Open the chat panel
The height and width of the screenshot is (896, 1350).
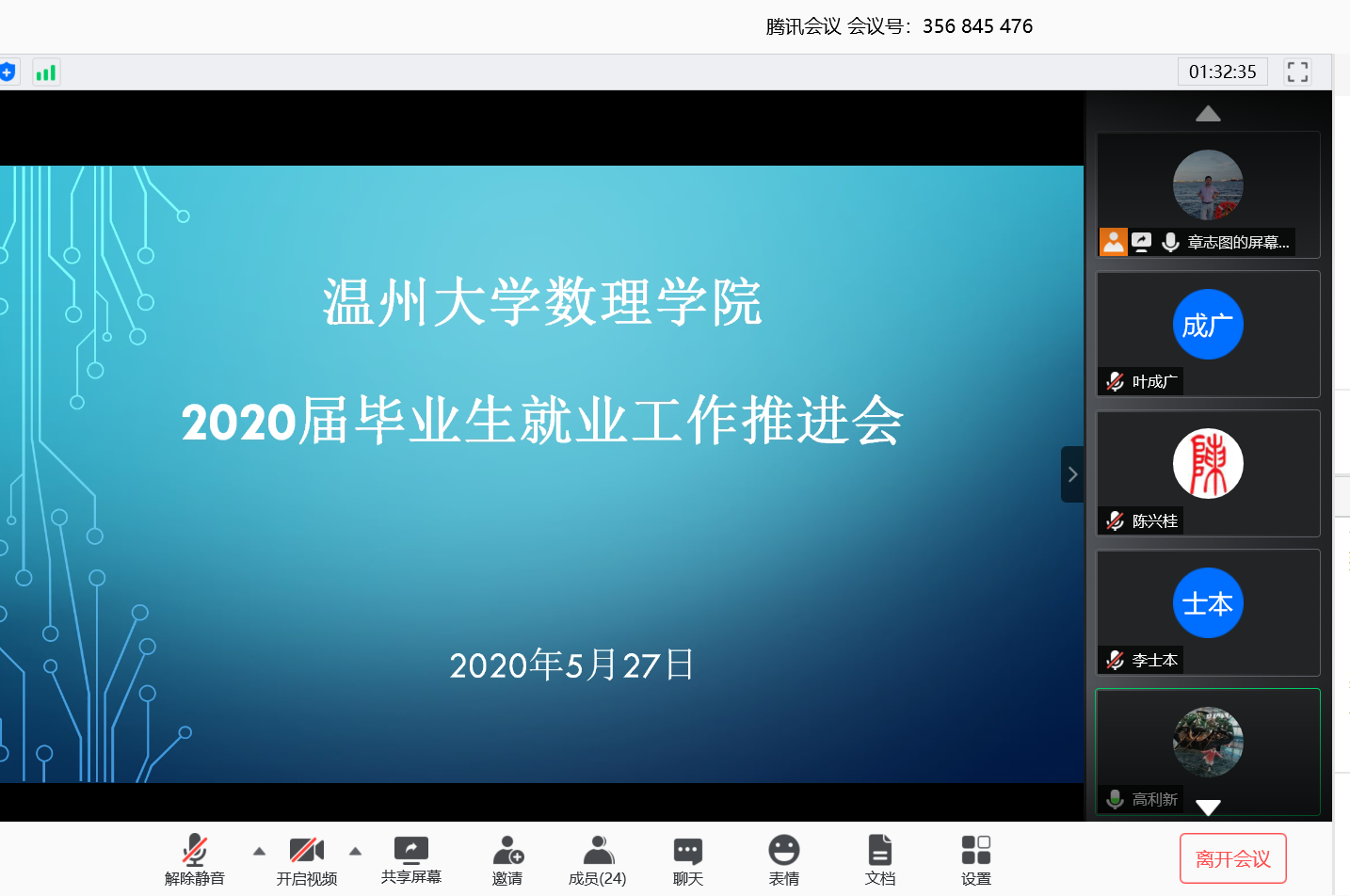coord(687,852)
